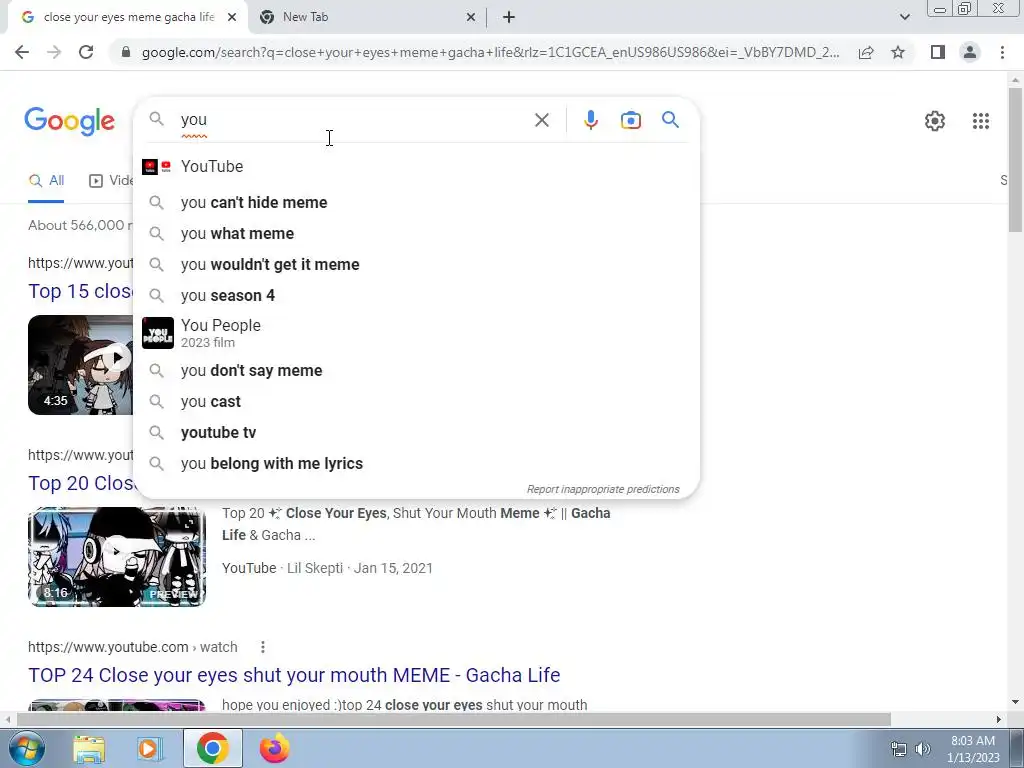Open Search by image camera icon
Image resolution: width=1024 pixels, height=768 pixels.
630,120
